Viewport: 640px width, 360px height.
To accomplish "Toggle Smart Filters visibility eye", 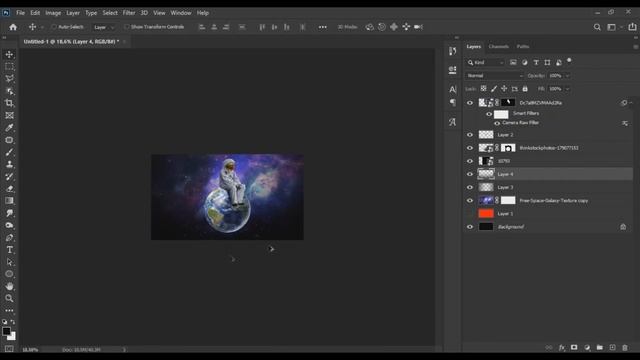I will tap(489, 114).
